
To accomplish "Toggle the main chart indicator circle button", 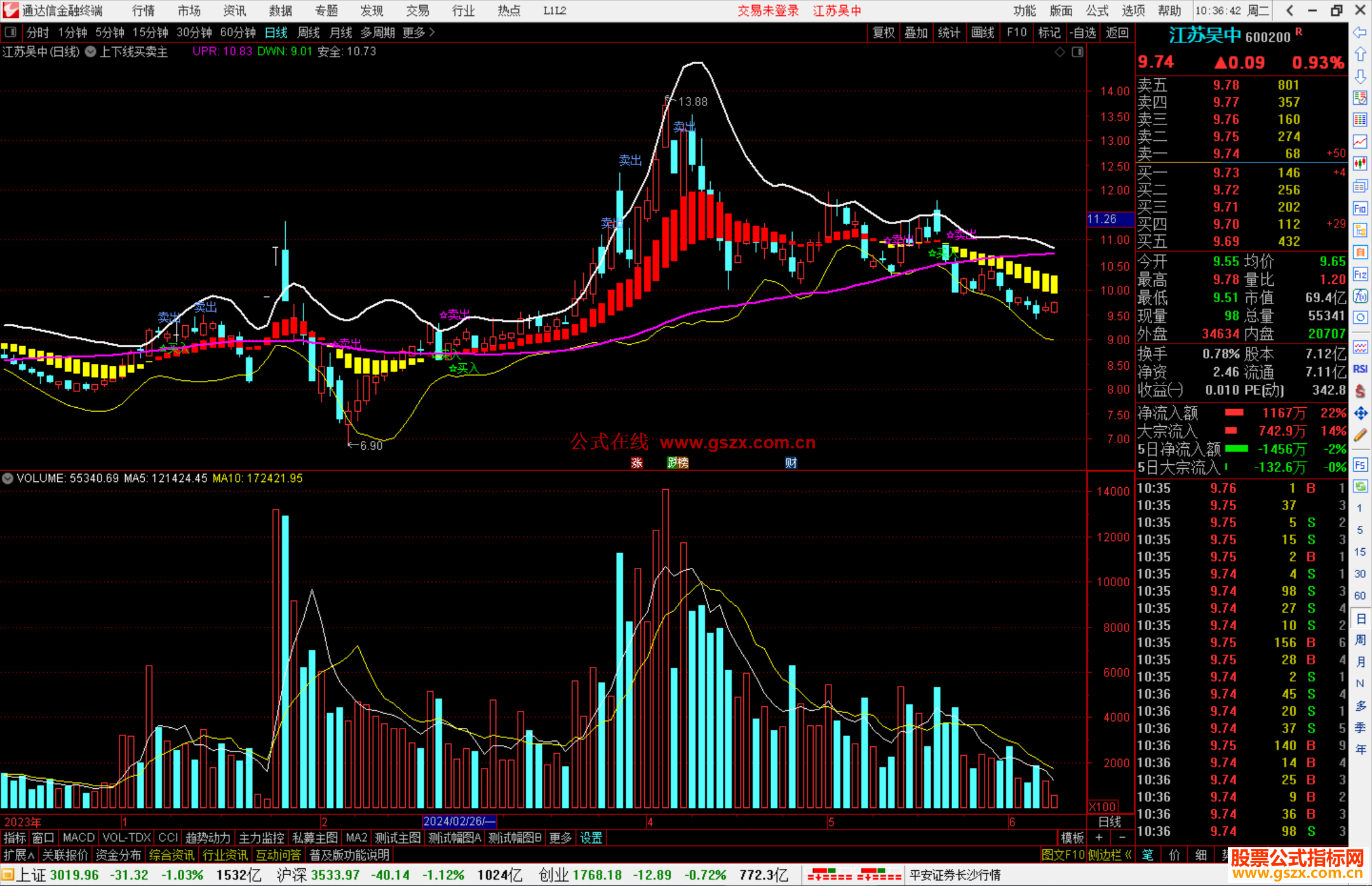I will click(91, 51).
